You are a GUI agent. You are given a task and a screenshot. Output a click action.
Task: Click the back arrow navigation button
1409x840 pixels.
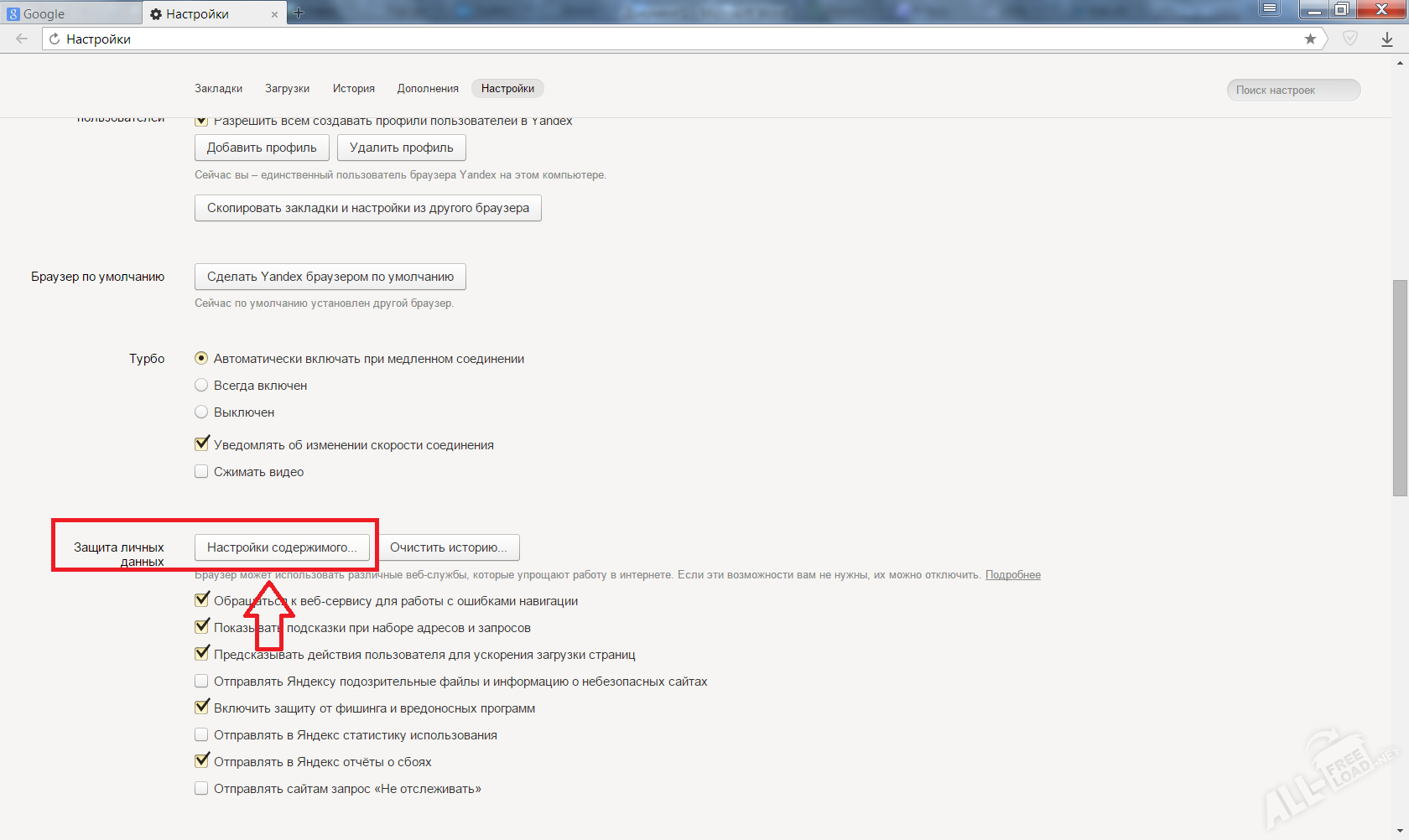(22, 39)
